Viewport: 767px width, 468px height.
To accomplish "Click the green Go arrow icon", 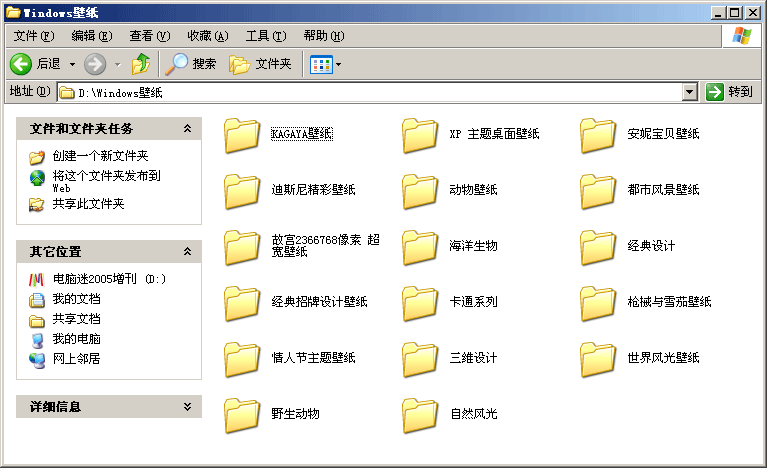I will coord(715,91).
